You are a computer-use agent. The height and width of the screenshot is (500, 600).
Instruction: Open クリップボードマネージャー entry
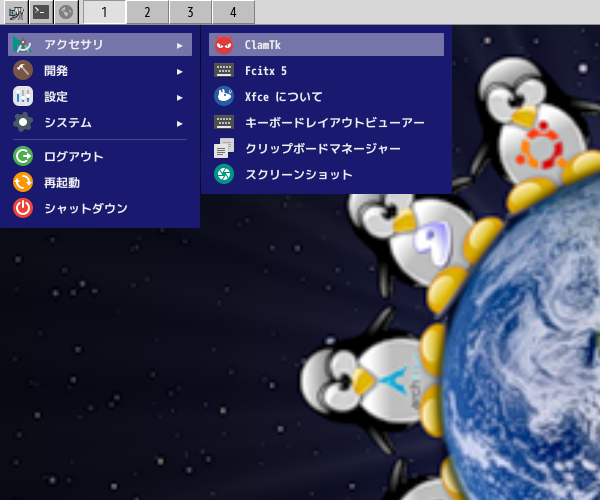326,148
